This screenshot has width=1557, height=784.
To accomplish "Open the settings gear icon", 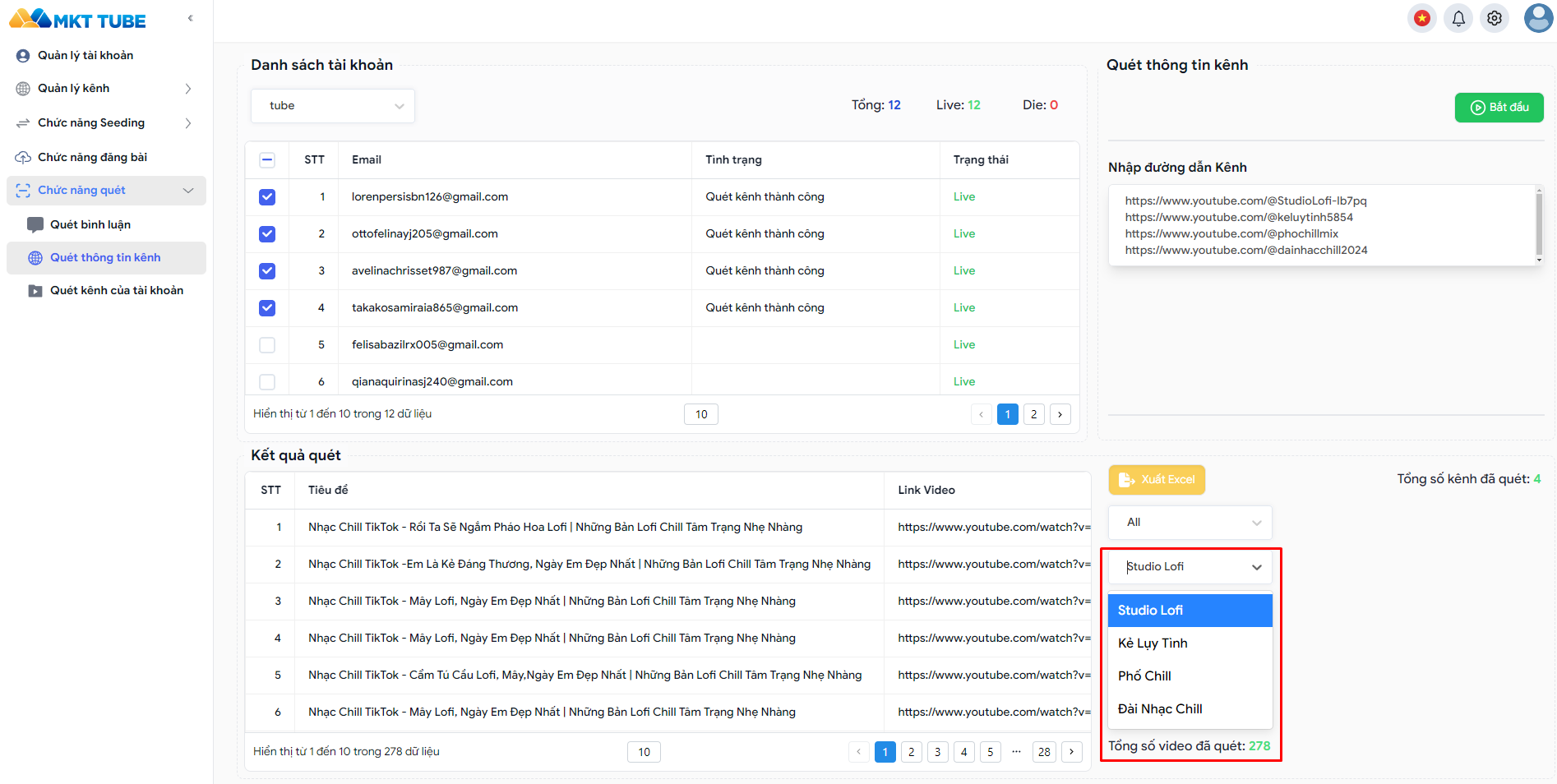I will click(1495, 18).
